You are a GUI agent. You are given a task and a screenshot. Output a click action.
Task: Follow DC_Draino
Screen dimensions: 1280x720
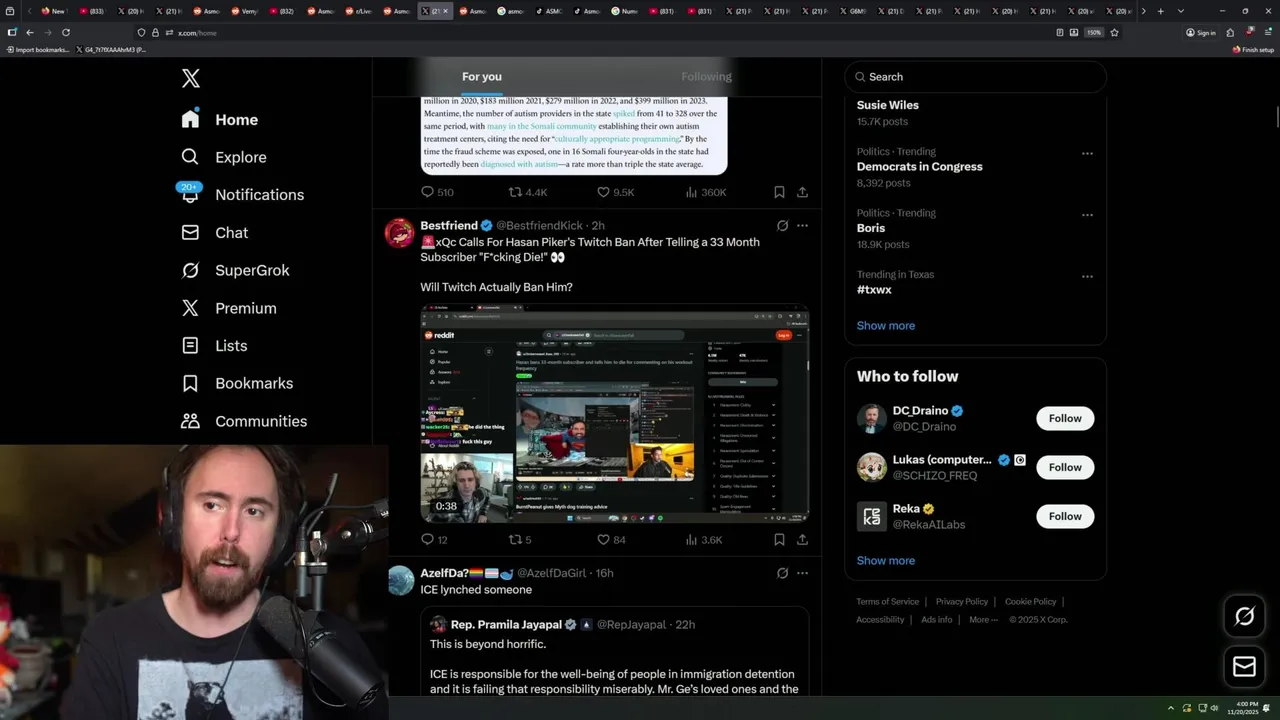coord(1065,419)
